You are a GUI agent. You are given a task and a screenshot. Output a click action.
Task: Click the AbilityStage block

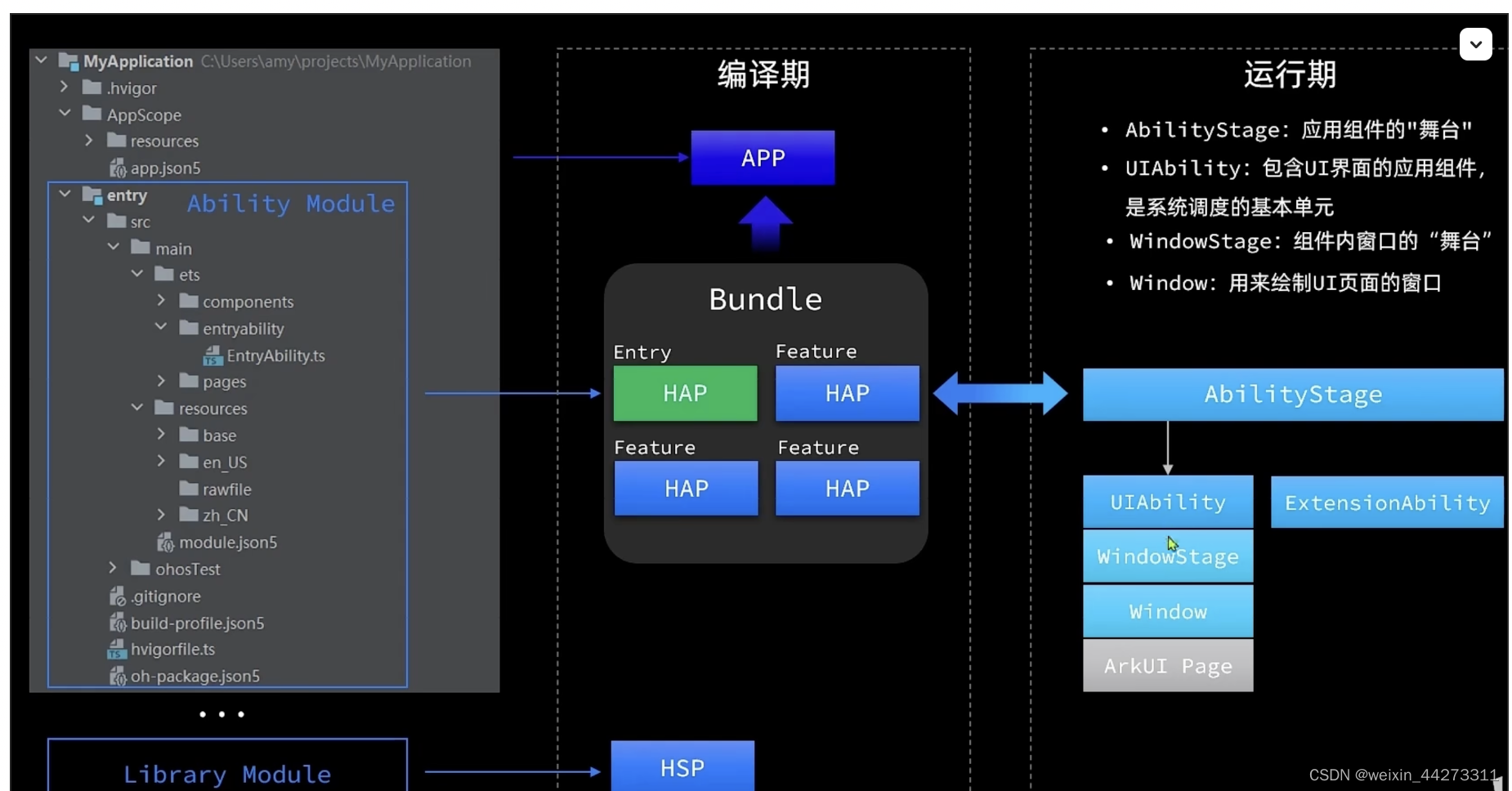pyautogui.click(x=1293, y=395)
